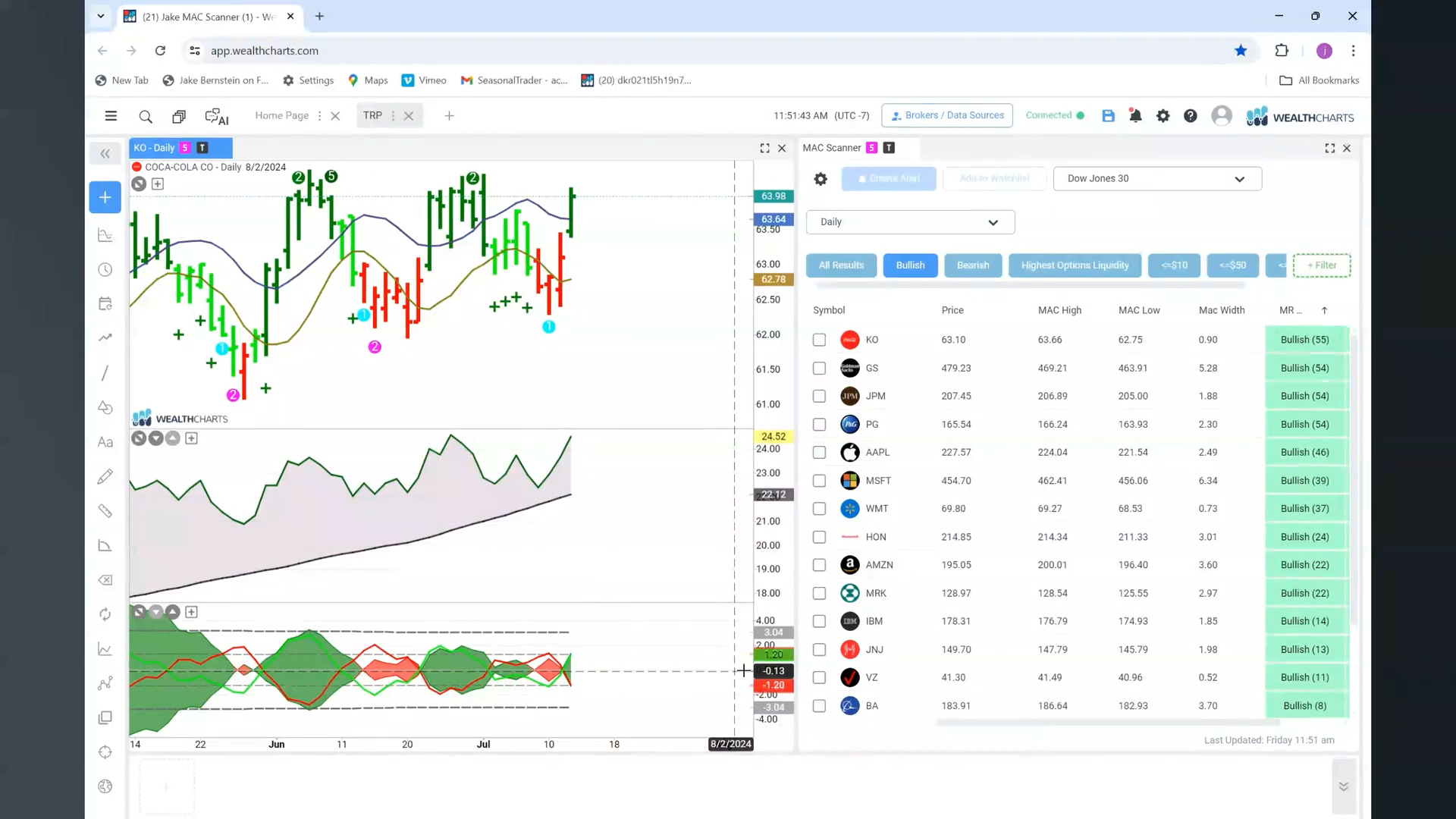Image resolution: width=1456 pixels, height=819 pixels.
Task: Open MAC Scanner settings gear
Action: [x=821, y=179]
